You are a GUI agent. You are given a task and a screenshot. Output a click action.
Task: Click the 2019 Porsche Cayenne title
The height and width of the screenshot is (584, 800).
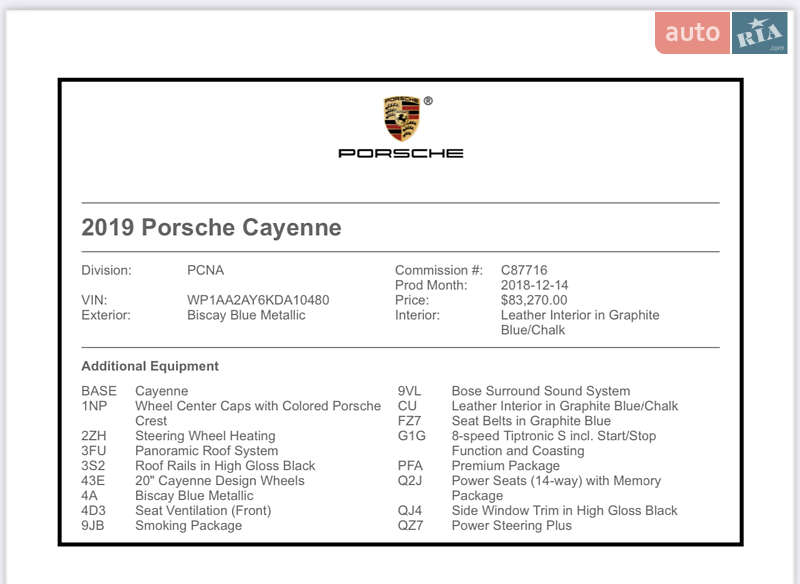[x=211, y=228]
